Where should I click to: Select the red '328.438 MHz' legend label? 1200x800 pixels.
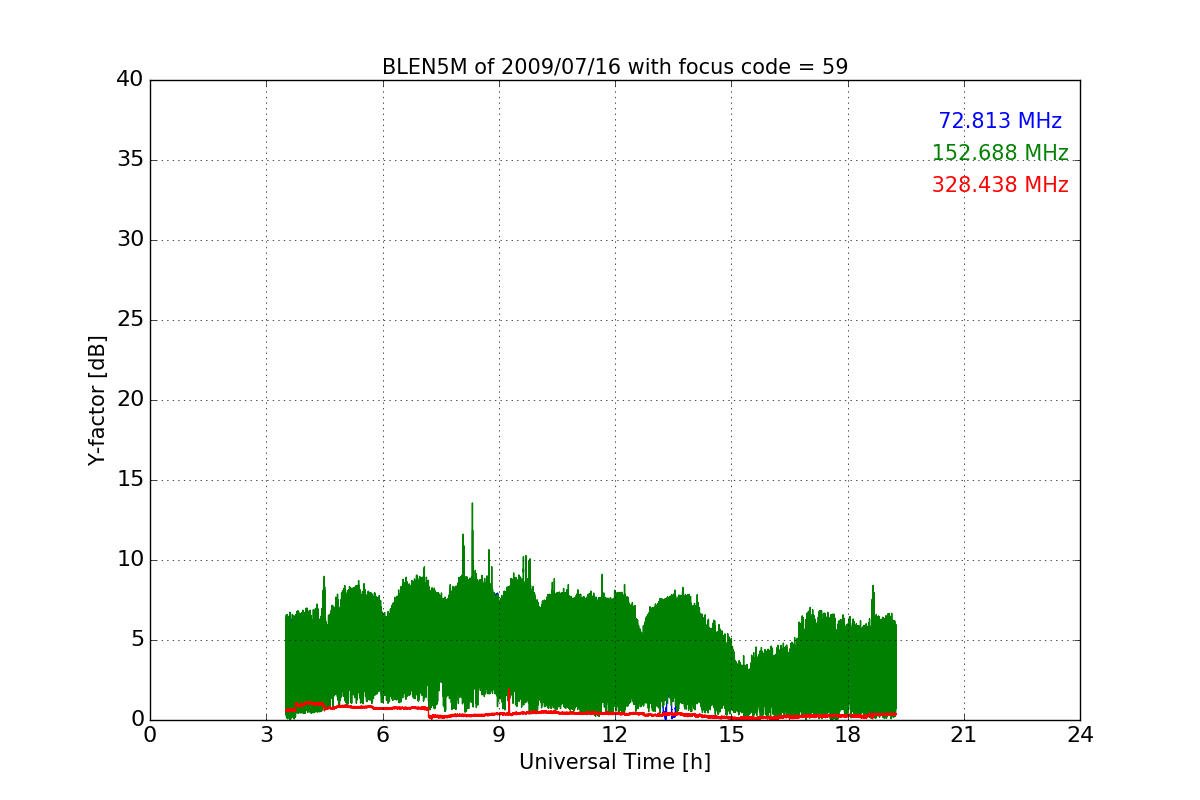[x=1000, y=185]
